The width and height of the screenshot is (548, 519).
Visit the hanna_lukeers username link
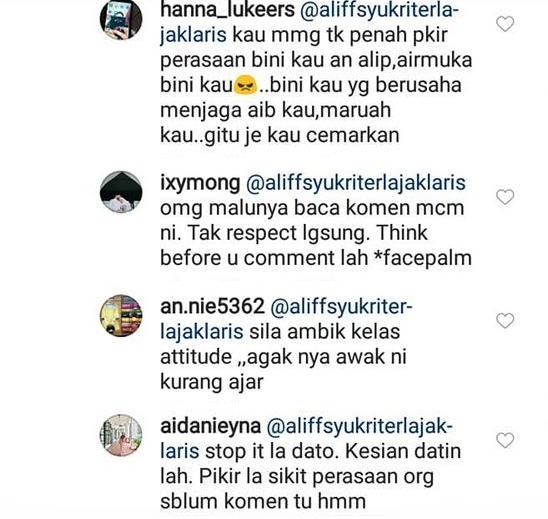click(228, 10)
